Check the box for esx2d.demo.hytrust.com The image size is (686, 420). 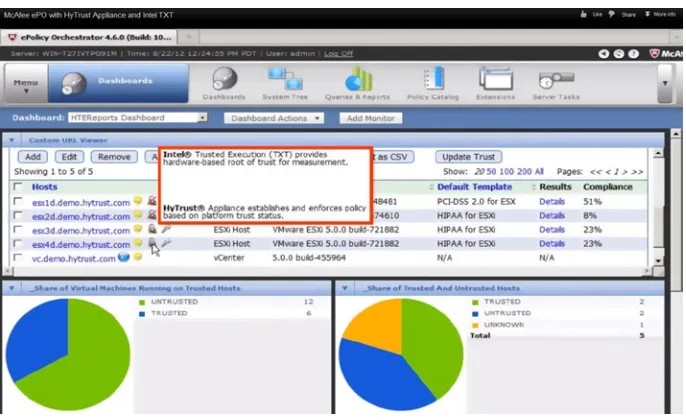(18, 215)
